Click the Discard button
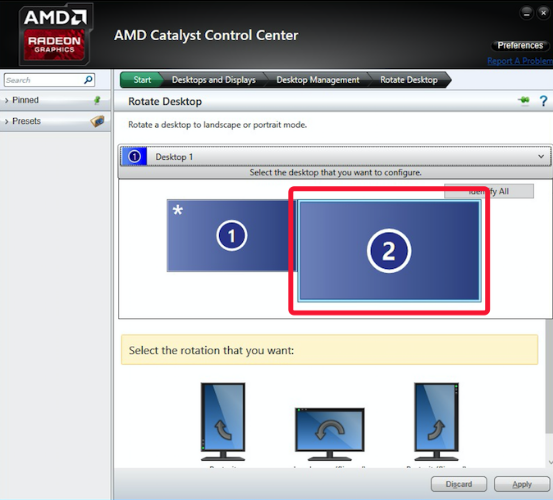553x500 pixels. coord(459,484)
